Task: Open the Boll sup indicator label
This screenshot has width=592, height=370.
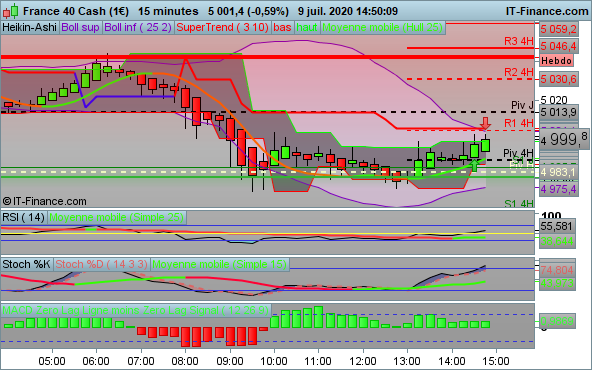Action: [80, 28]
